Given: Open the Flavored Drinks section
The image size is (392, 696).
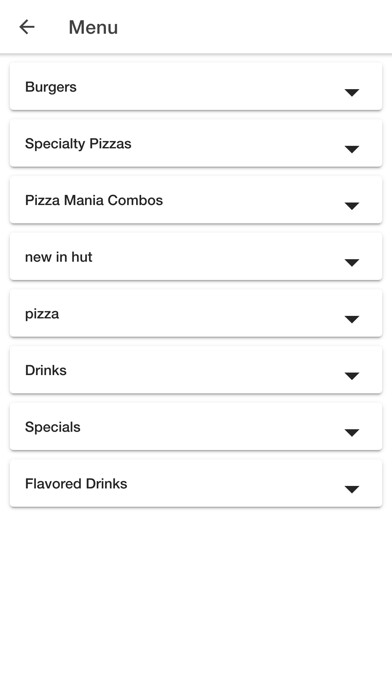Looking at the screenshot, I should coord(196,483).
